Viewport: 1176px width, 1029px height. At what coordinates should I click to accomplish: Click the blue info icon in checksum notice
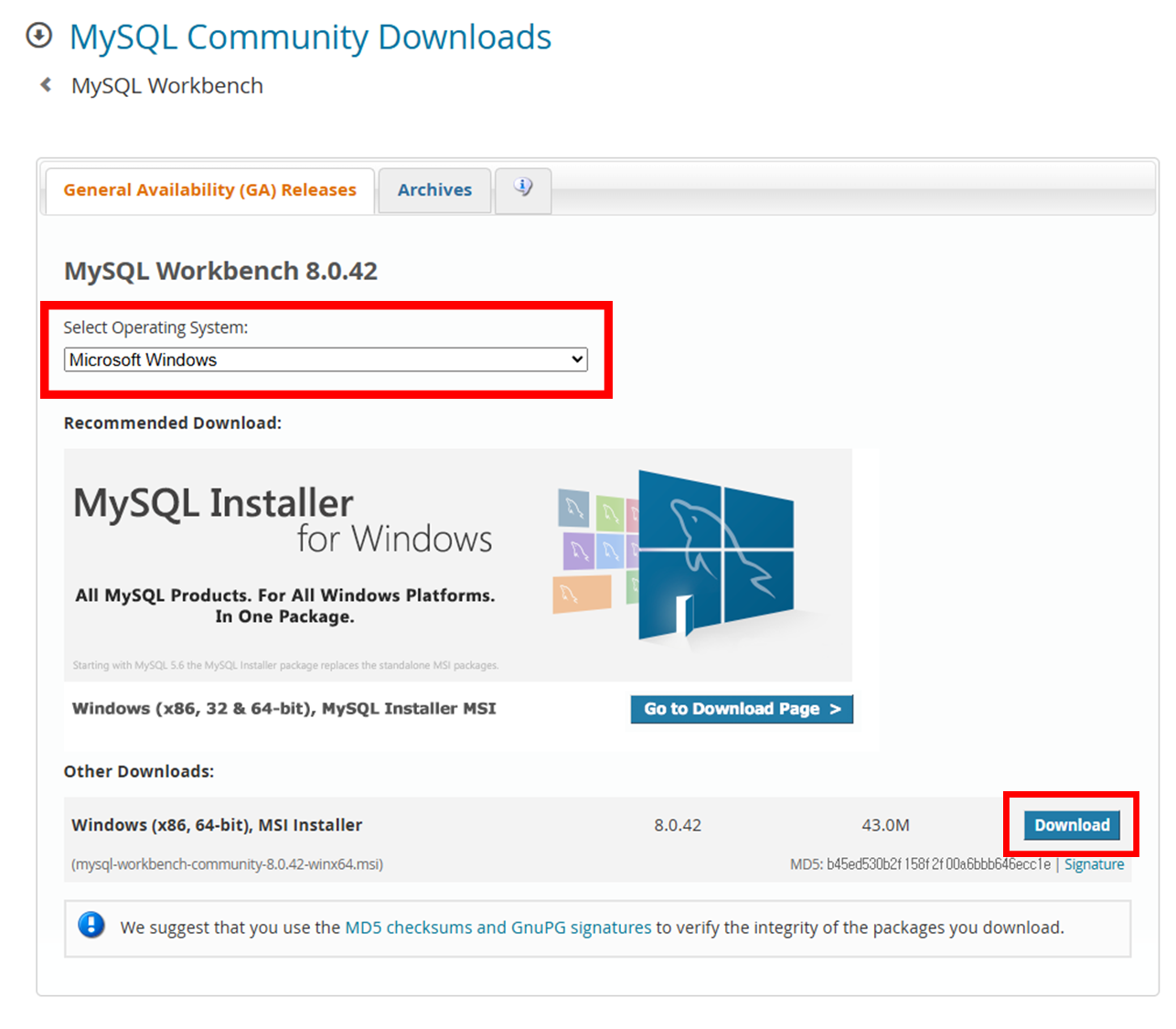(x=91, y=926)
